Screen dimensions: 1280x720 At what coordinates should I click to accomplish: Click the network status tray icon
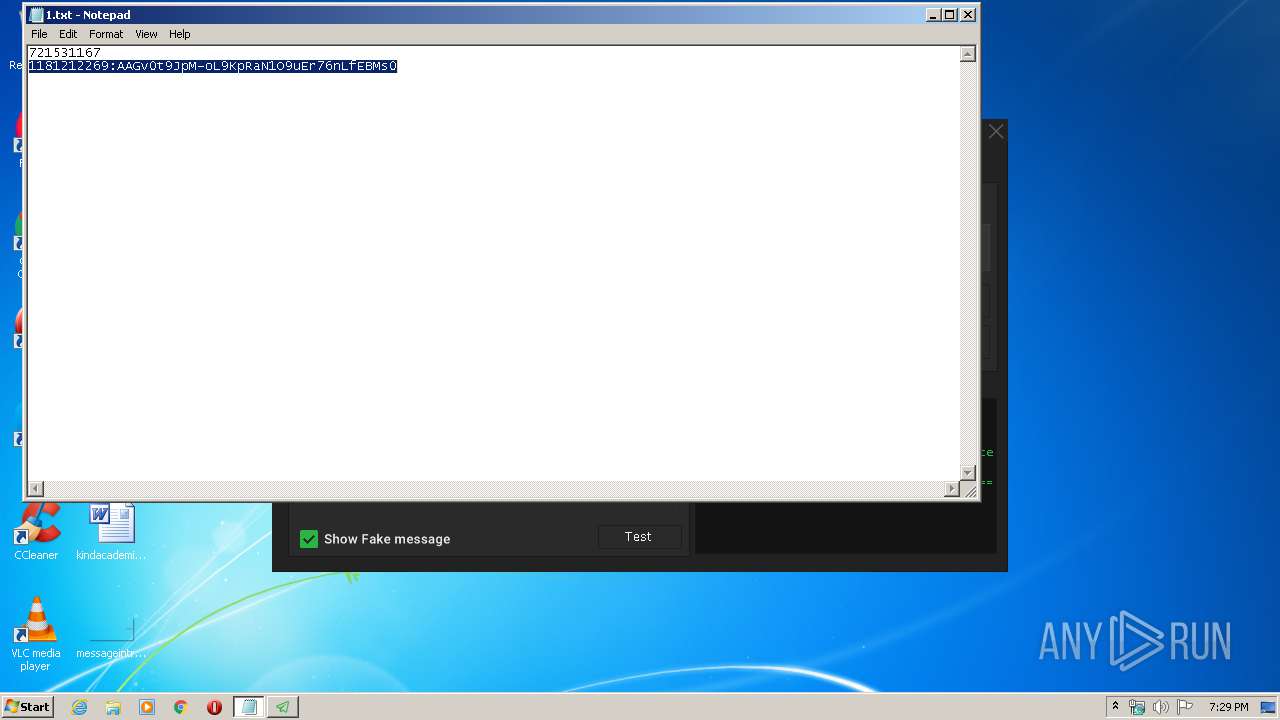[x=1137, y=707]
